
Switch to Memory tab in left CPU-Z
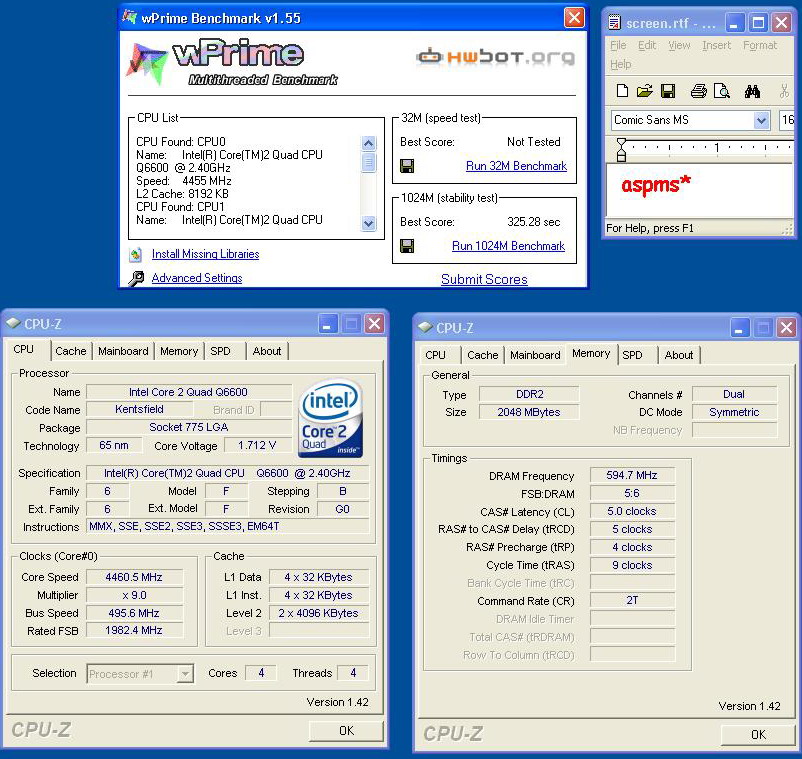point(179,351)
